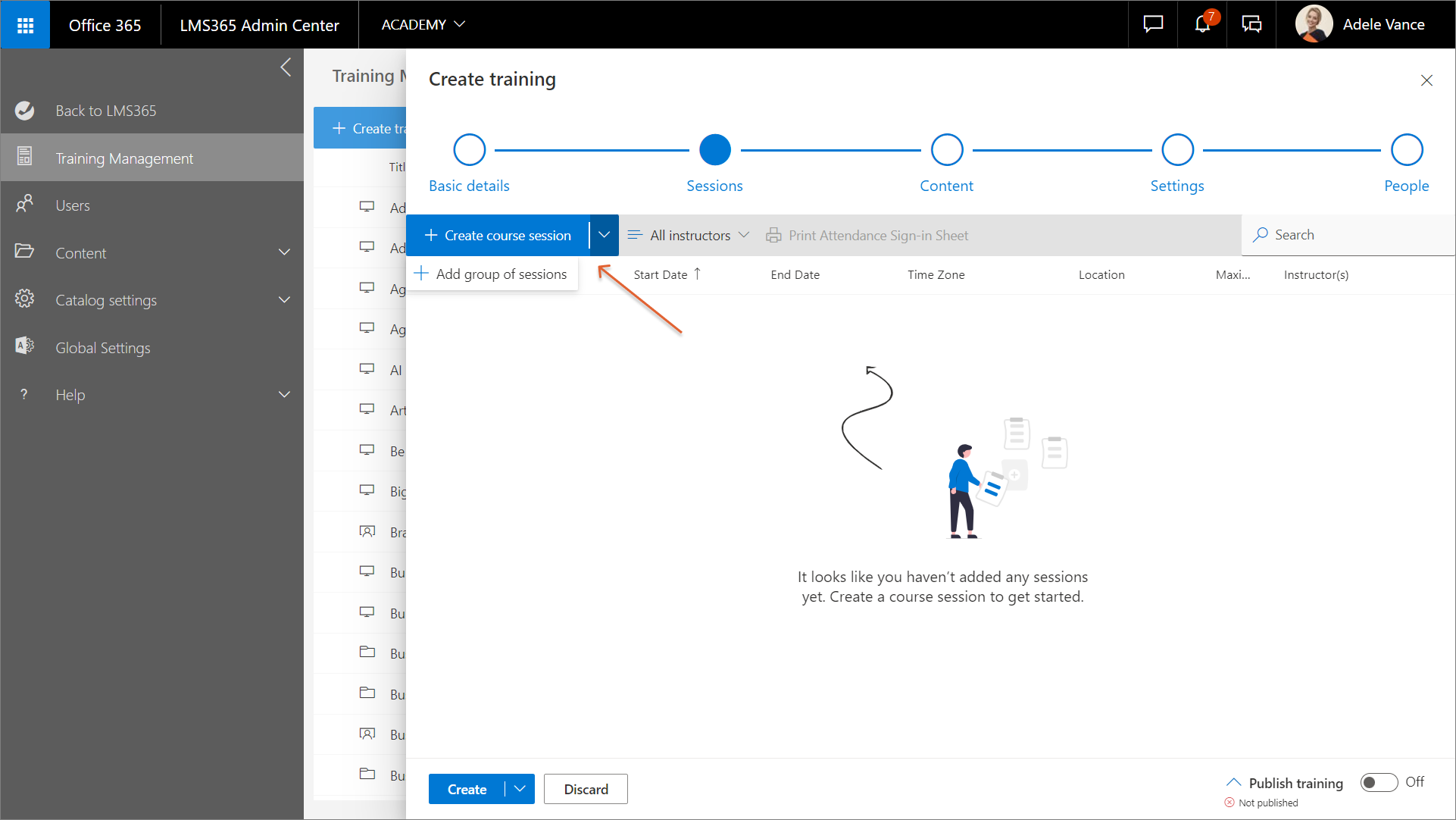
Task: Click the Users sidebar icon
Action: click(25, 205)
